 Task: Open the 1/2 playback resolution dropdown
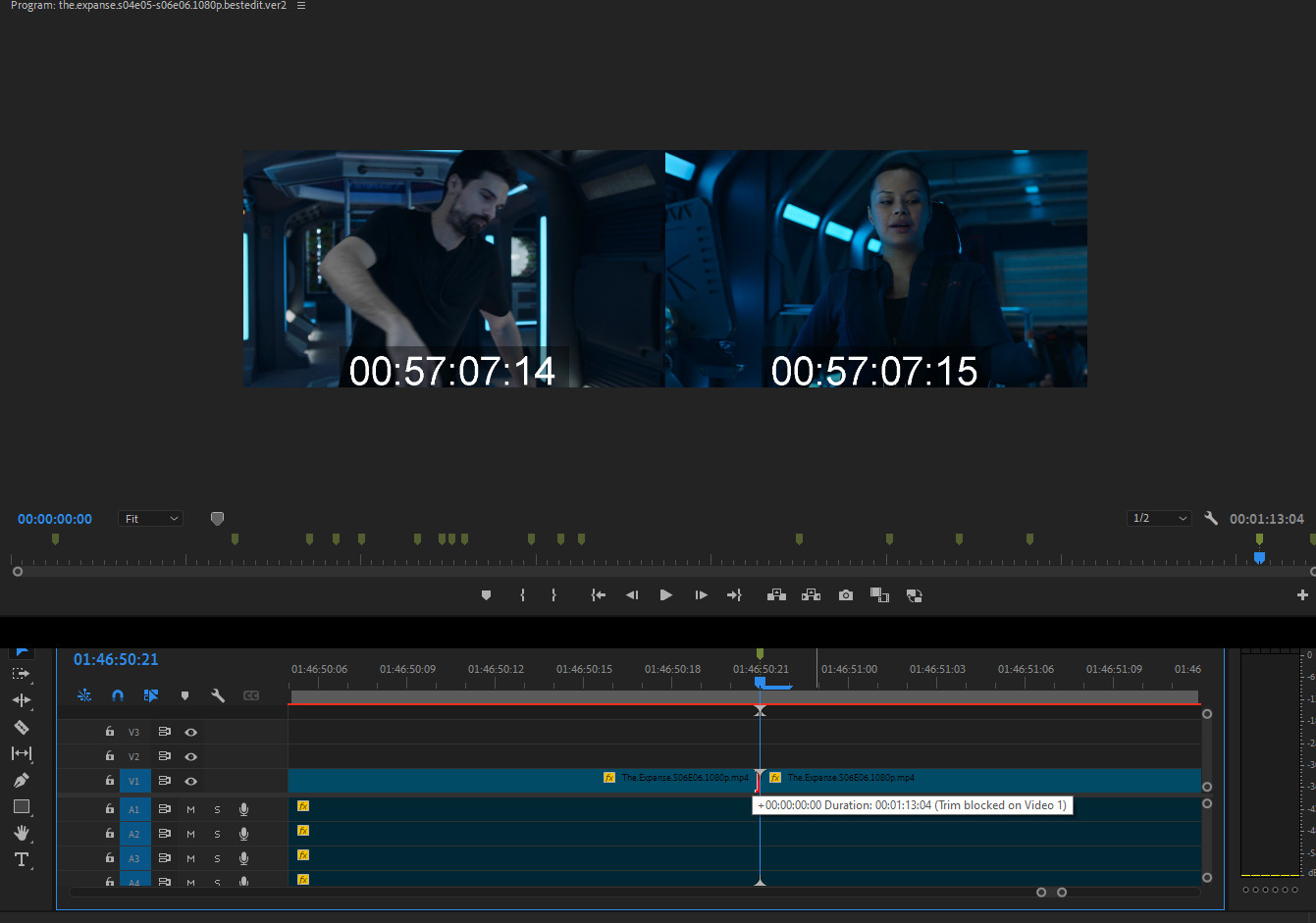pyautogui.click(x=1159, y=518)
